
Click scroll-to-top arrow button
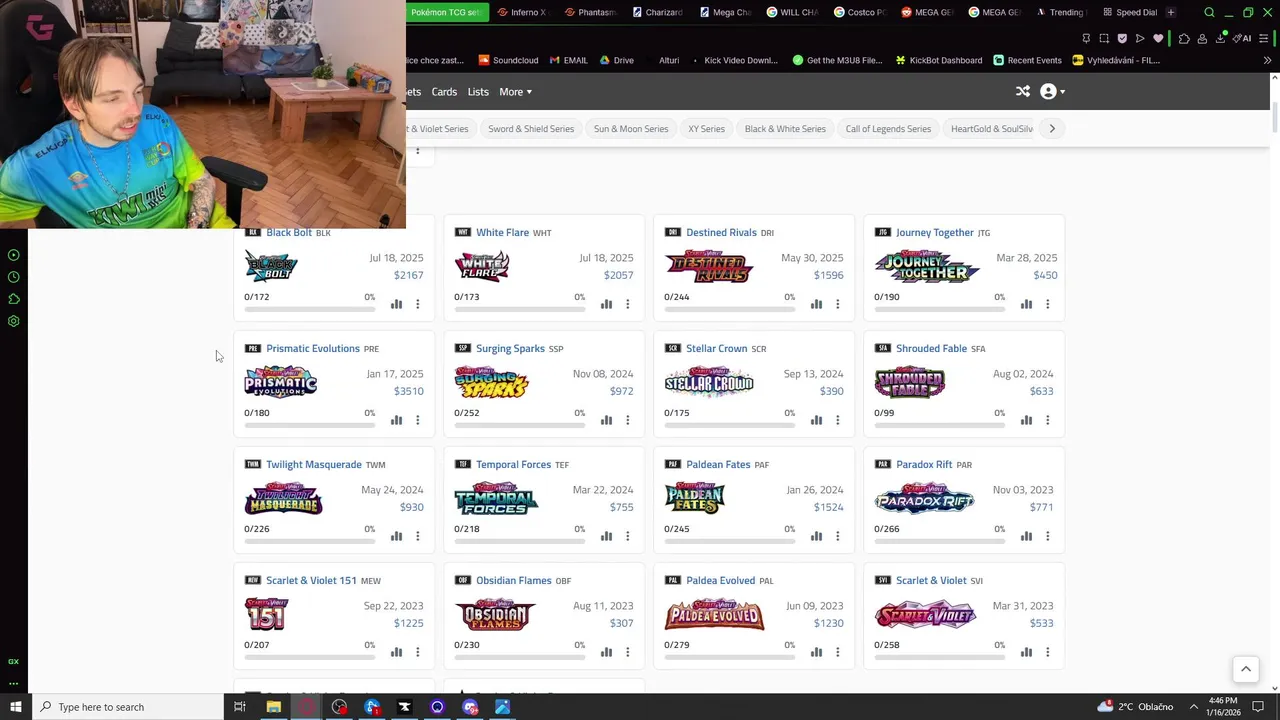point(1246,669)
